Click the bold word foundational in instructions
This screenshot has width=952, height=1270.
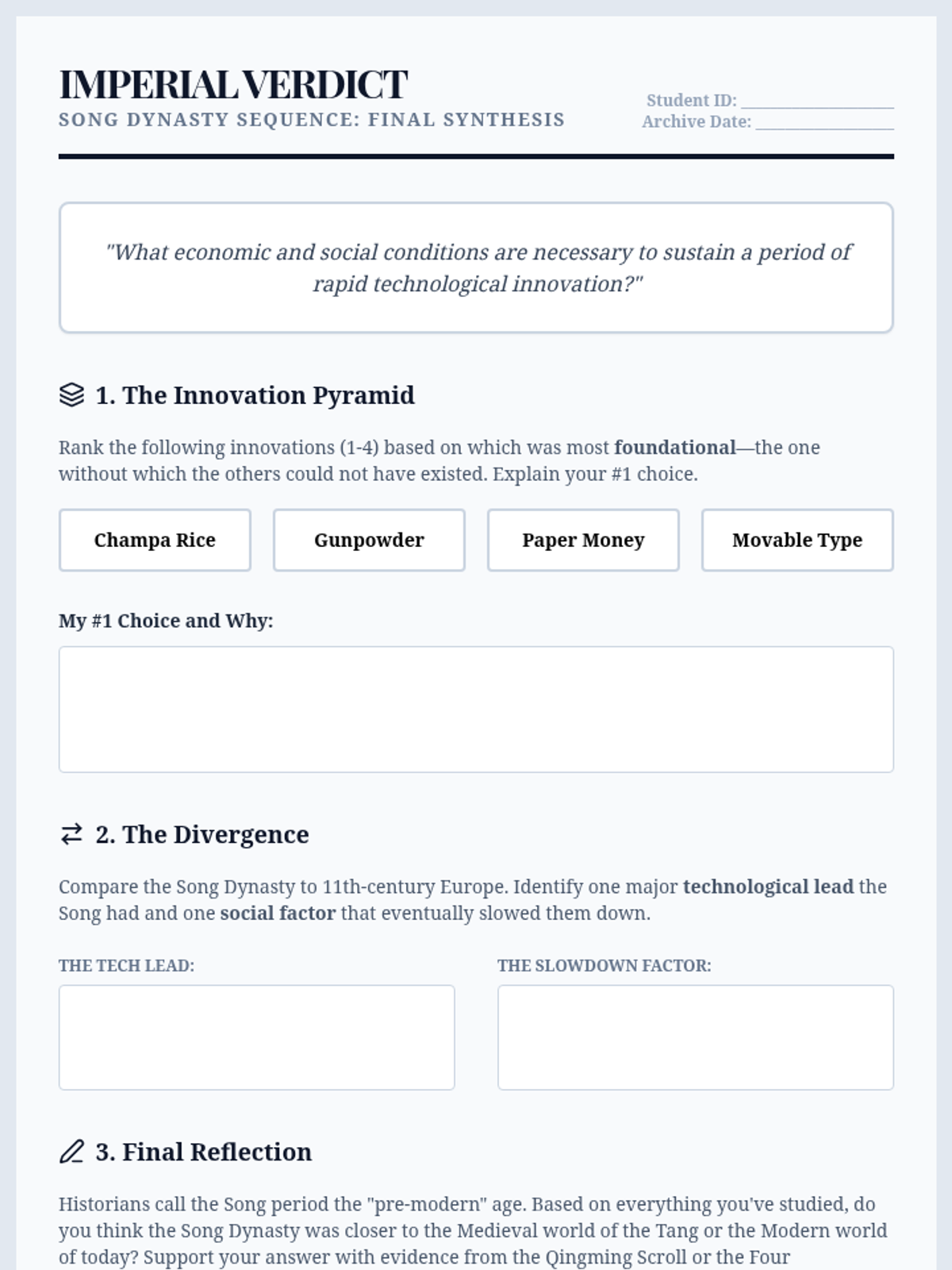click(675, 448)
